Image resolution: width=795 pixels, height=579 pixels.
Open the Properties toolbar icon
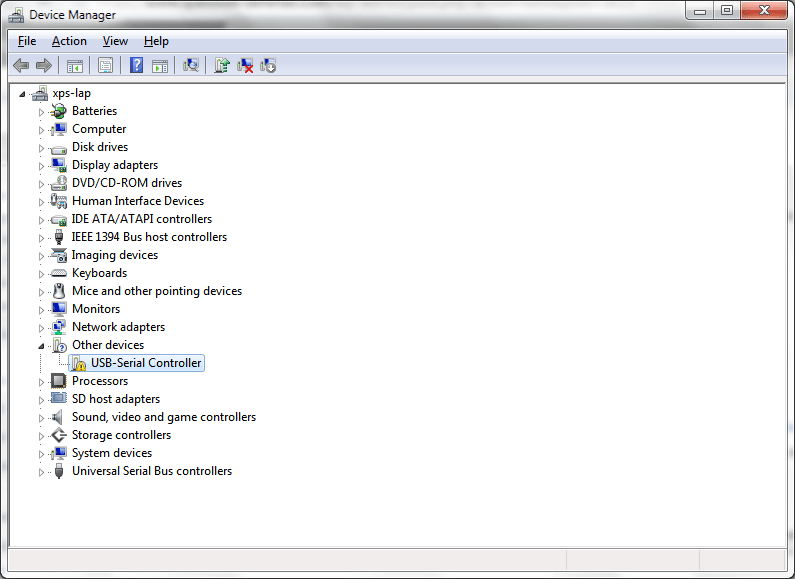pyautogui.click(x=105, y=65)
